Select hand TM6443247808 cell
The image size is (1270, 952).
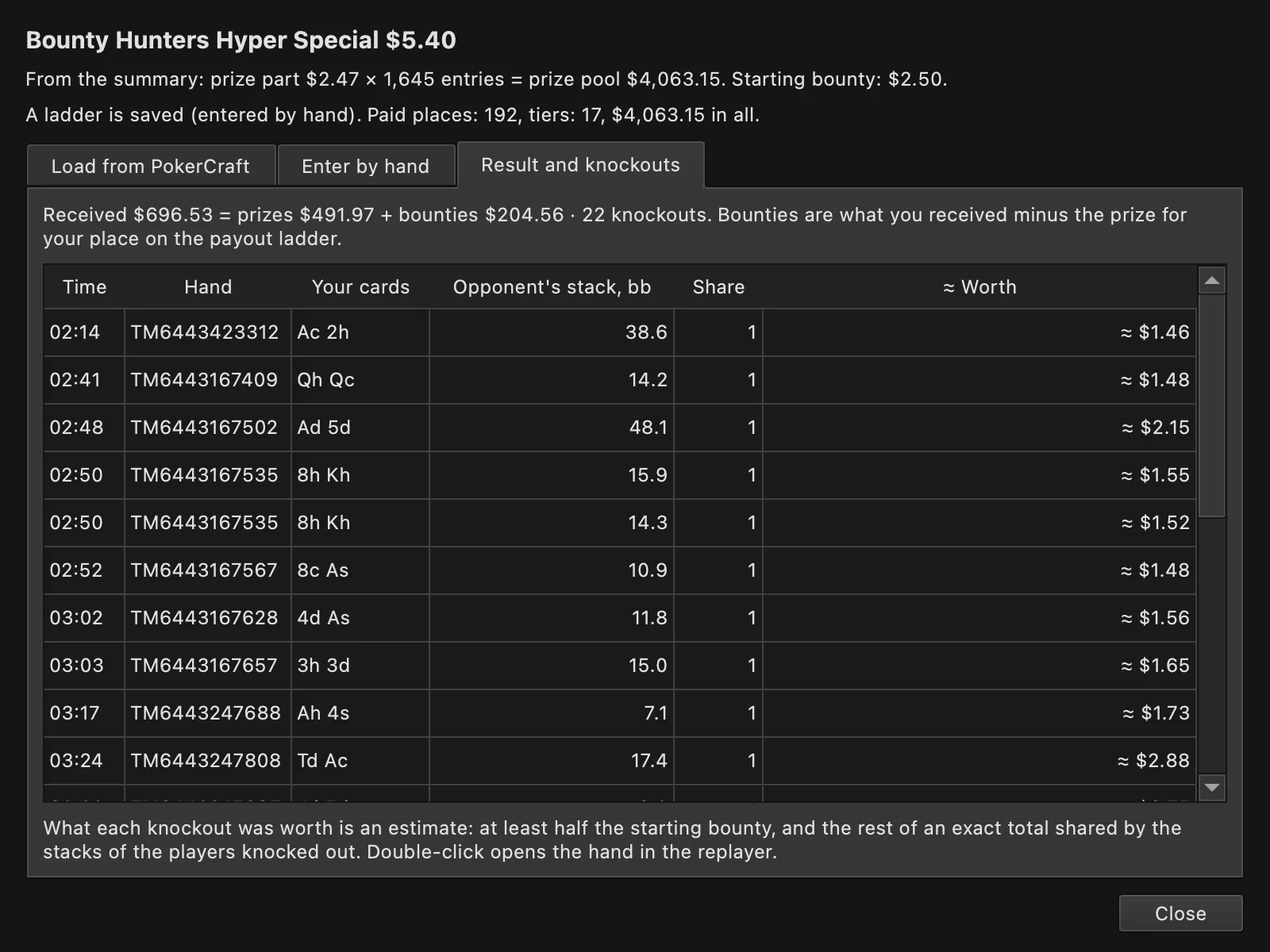click(208, 761)
